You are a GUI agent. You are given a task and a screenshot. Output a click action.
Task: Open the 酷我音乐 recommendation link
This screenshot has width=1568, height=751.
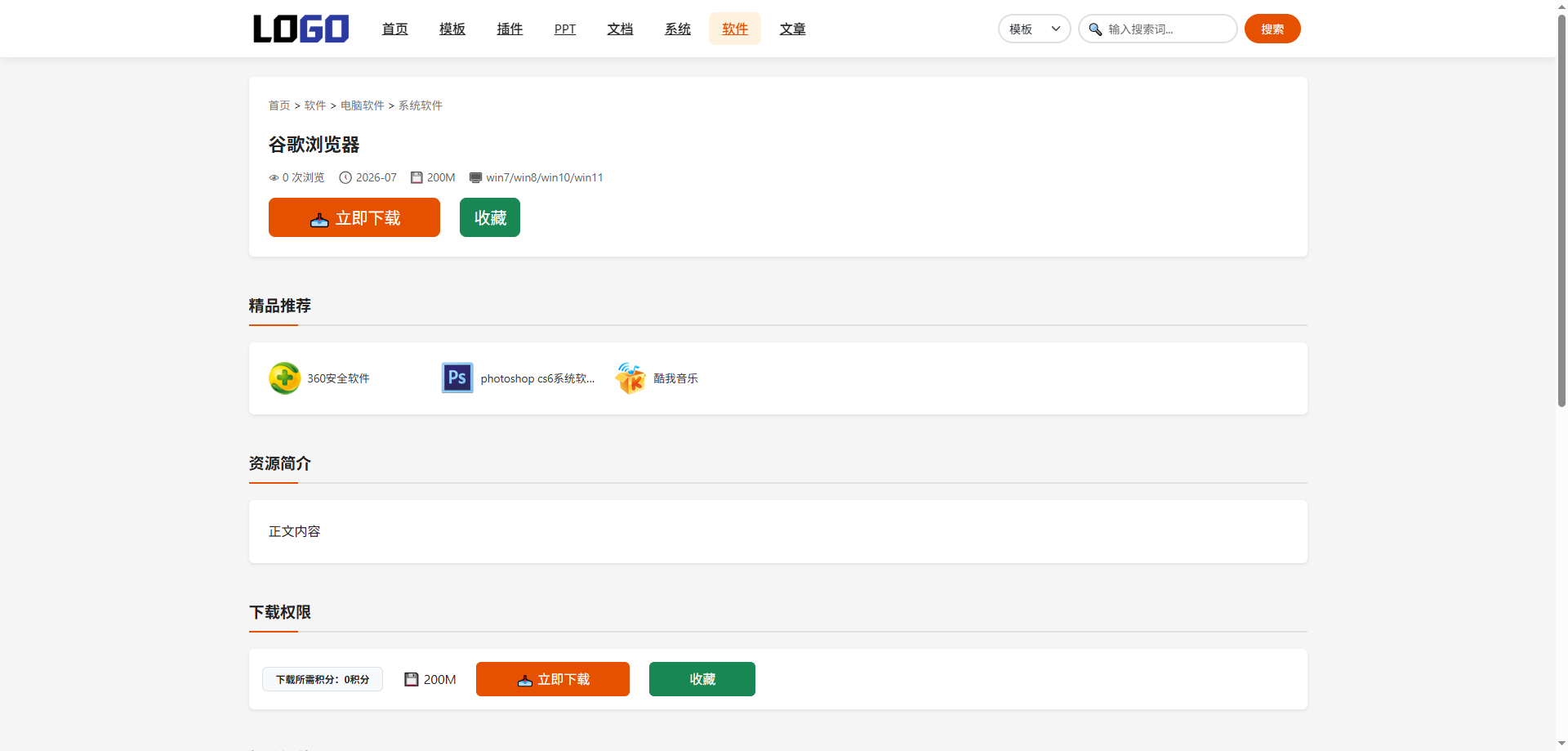675,378
